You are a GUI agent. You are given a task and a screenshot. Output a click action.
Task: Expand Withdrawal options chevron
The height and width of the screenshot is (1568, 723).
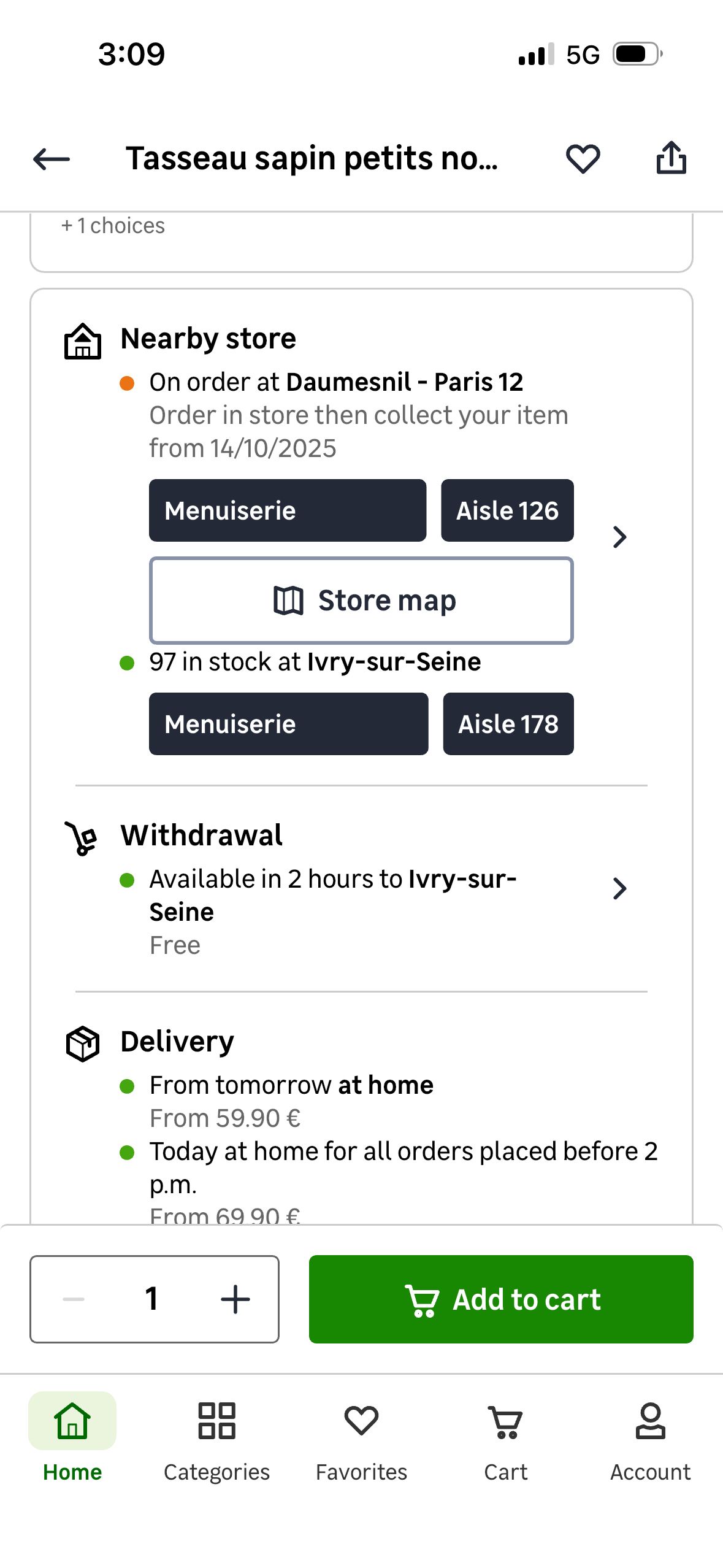click(x=619, y=888)
